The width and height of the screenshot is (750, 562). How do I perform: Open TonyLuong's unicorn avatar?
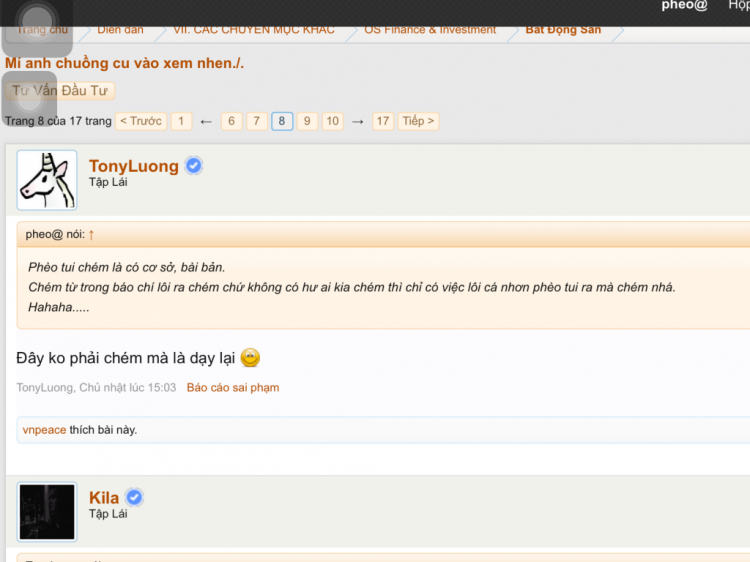[x=47, y=180]
